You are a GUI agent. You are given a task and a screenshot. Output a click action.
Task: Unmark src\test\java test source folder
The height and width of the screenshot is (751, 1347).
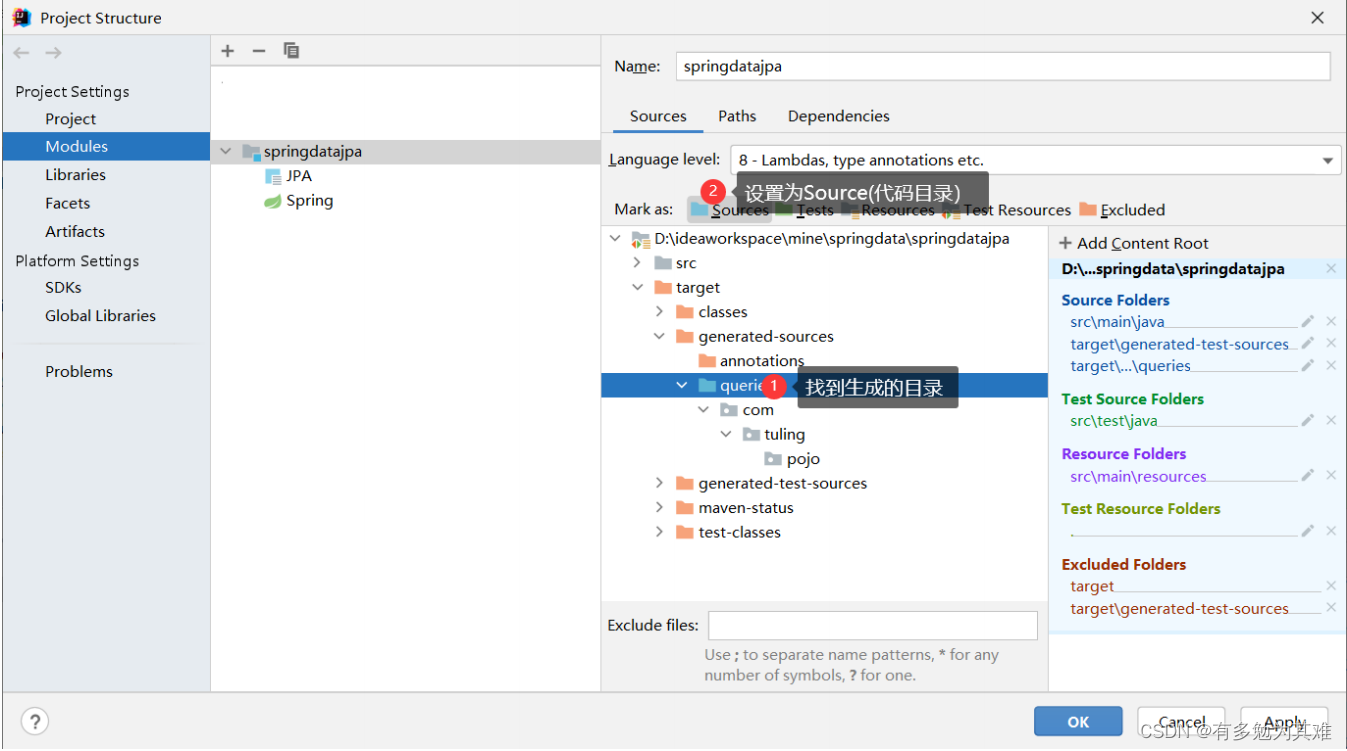click(1331, 421)
